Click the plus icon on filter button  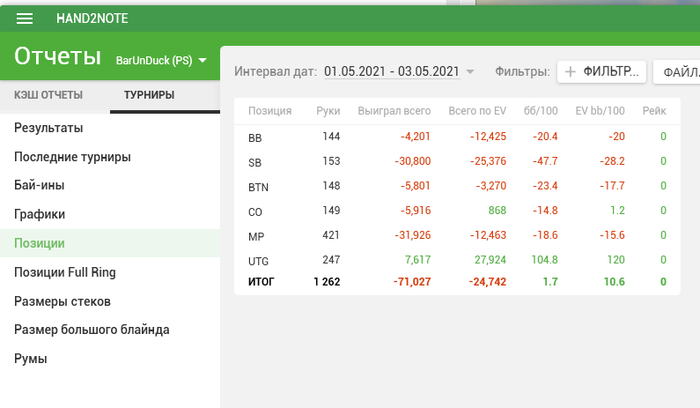[x=570, y=72]
